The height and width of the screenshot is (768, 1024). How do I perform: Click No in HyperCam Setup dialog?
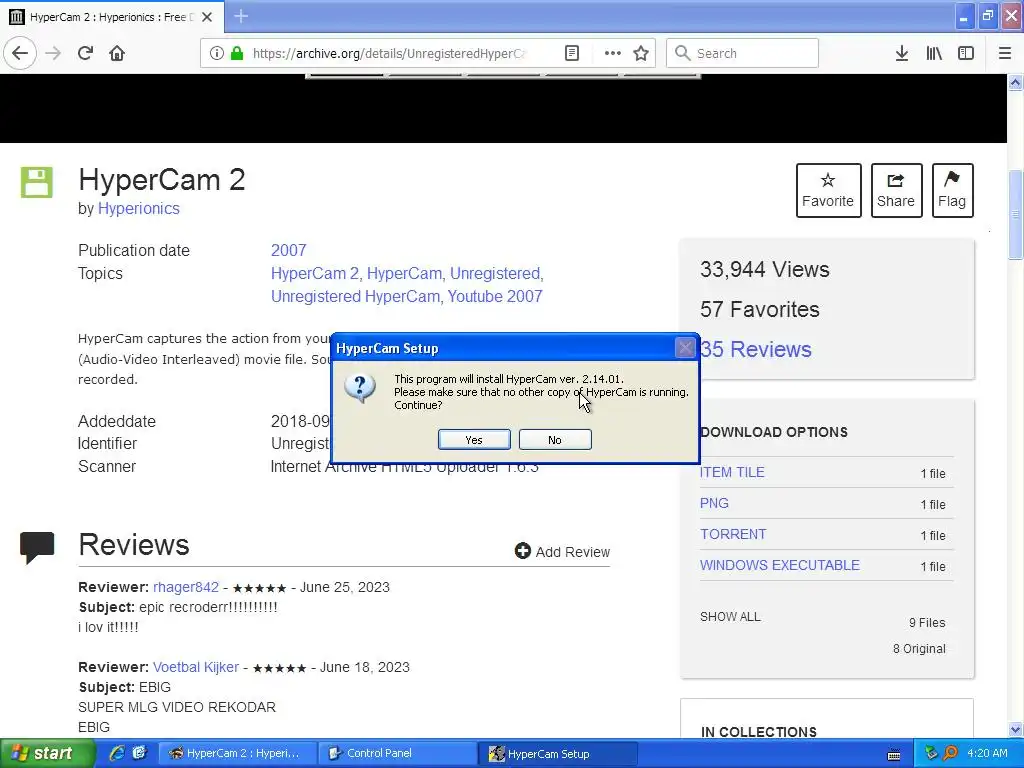[x=555, y=440]
